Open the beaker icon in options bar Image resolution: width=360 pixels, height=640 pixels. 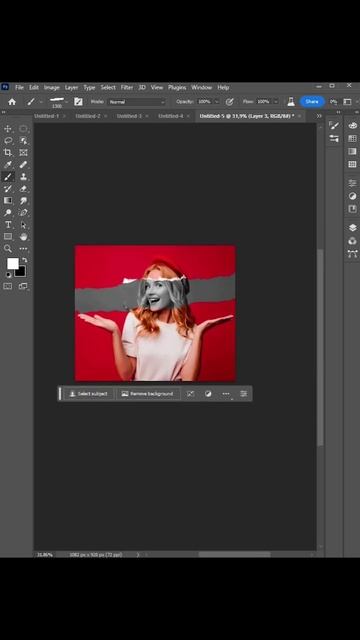[x=291, y=102]
